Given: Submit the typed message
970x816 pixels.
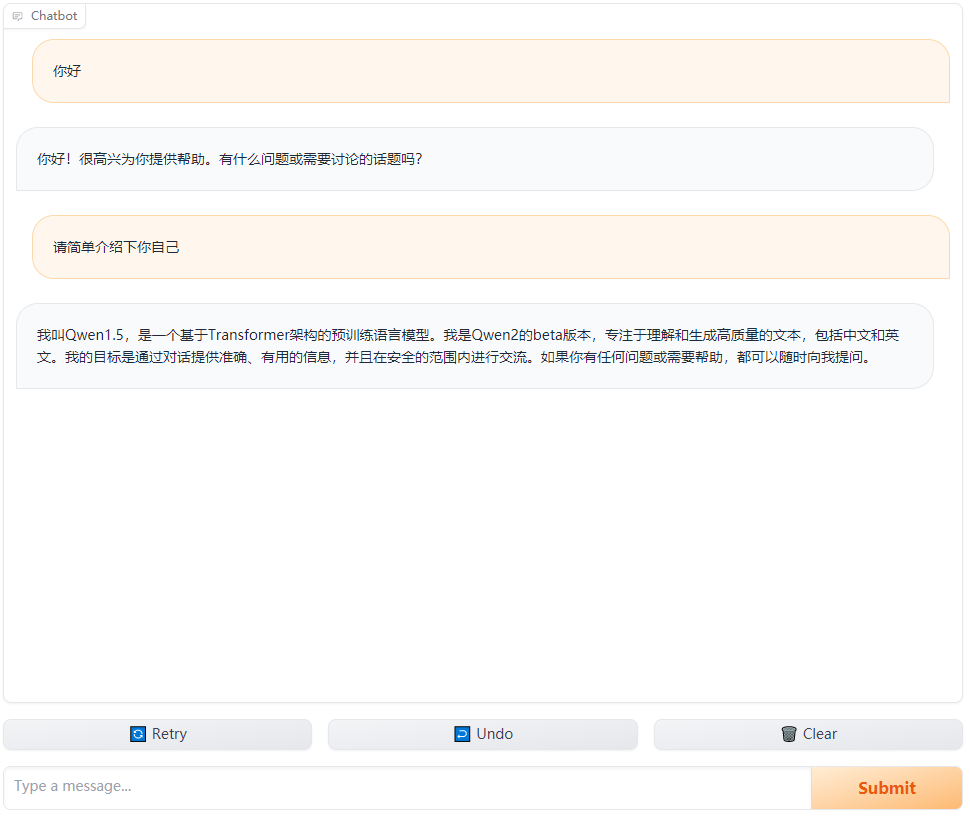Looking at the screenshot, I should [886, 788].
